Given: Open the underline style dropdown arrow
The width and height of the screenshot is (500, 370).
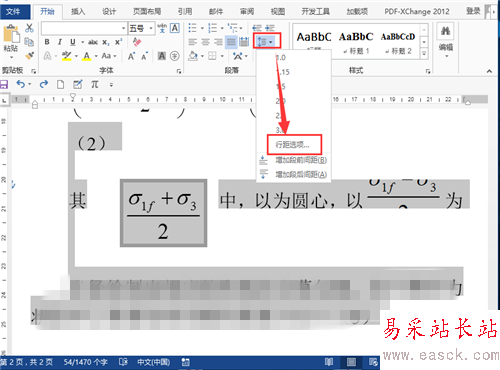Looking at the screenshot, I should click(82, 42).
